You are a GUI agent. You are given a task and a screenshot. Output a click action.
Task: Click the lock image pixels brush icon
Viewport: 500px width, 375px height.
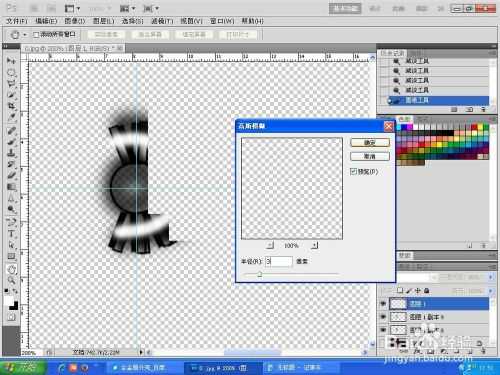[410, 291]
